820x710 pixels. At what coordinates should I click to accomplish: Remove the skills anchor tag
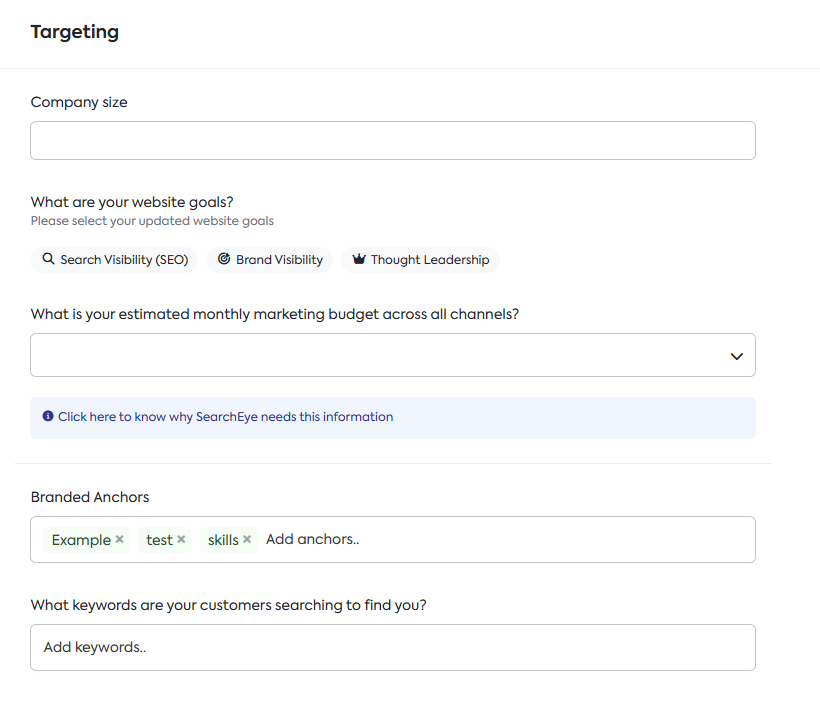(x=247, y=539)
